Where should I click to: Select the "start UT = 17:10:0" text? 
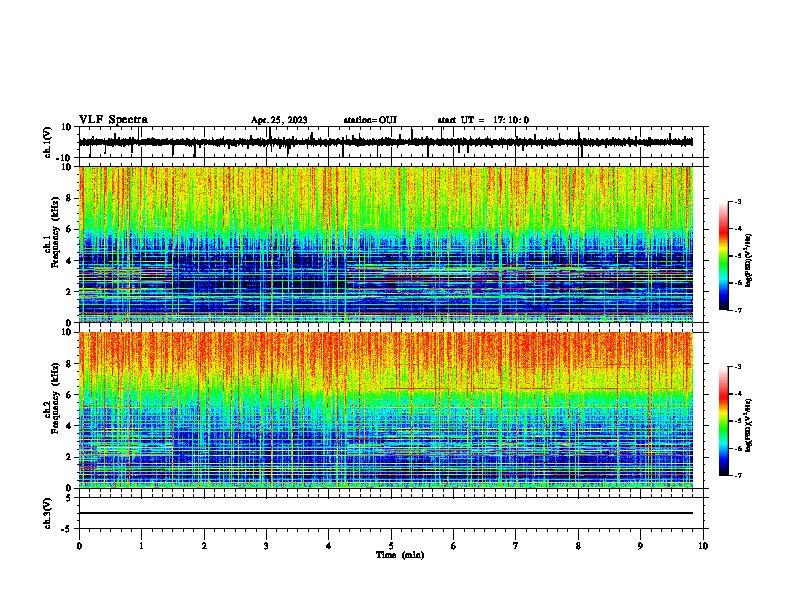(x=483, y=120)
